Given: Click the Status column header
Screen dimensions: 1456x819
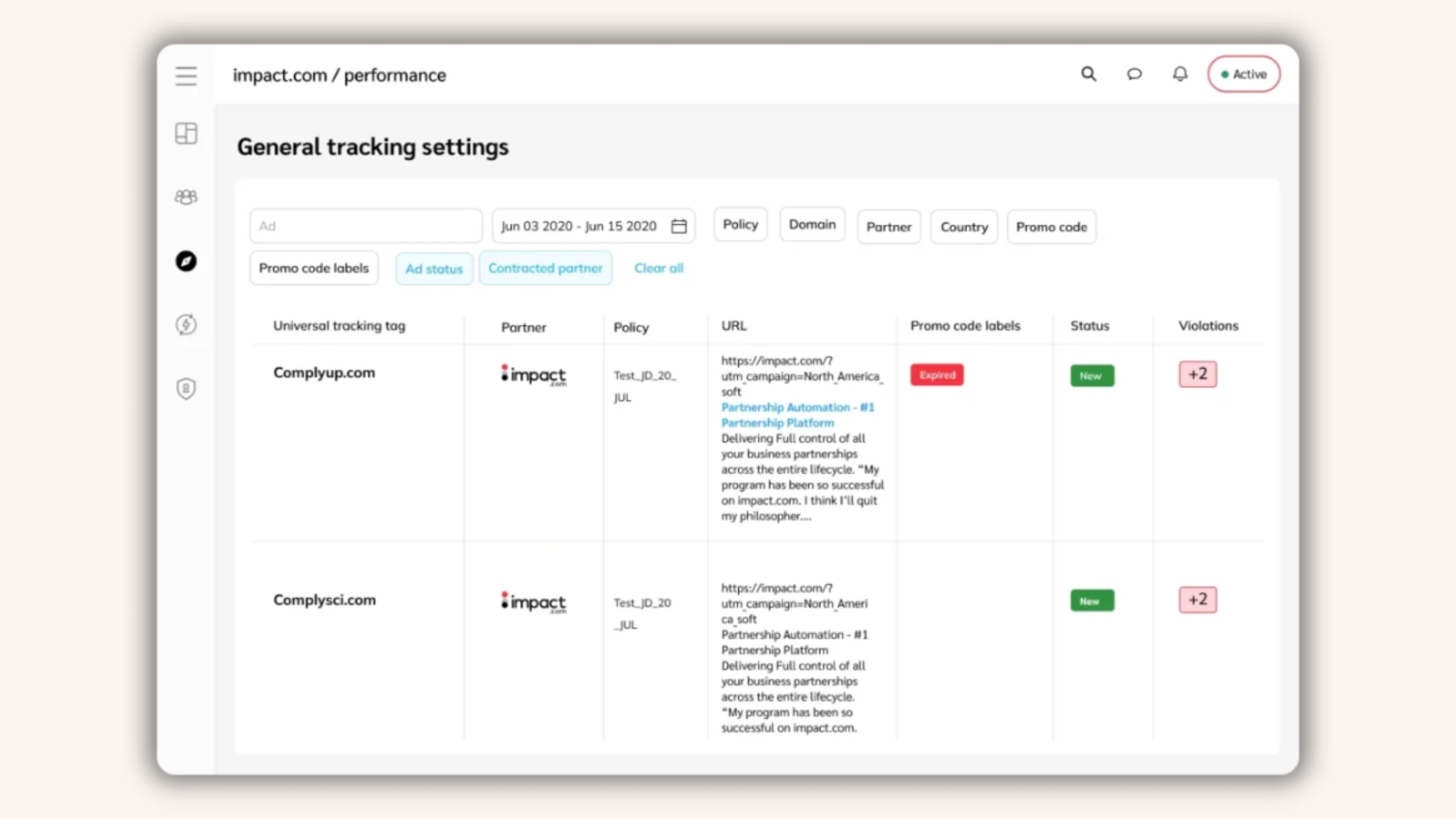Looking at the screenshot, I should [x=1089, y=326].
